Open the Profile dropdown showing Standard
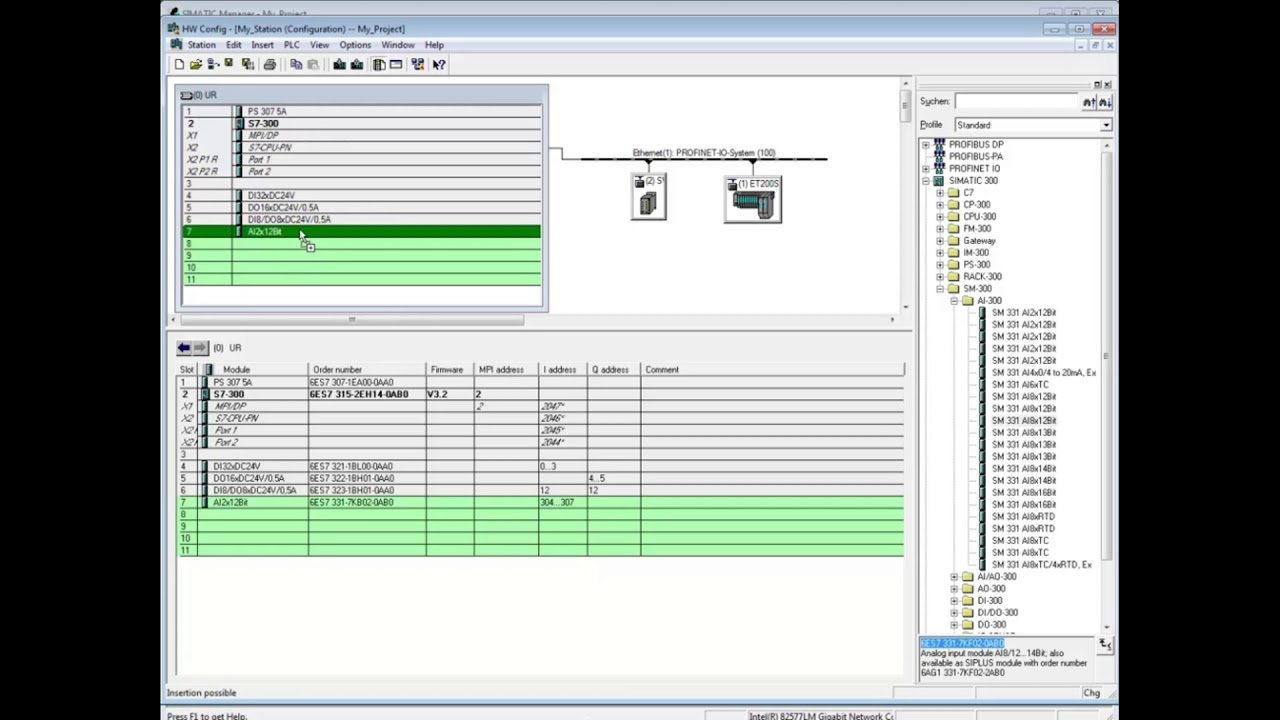This screenshot has width=1280, height=720. click(1106, 125)
